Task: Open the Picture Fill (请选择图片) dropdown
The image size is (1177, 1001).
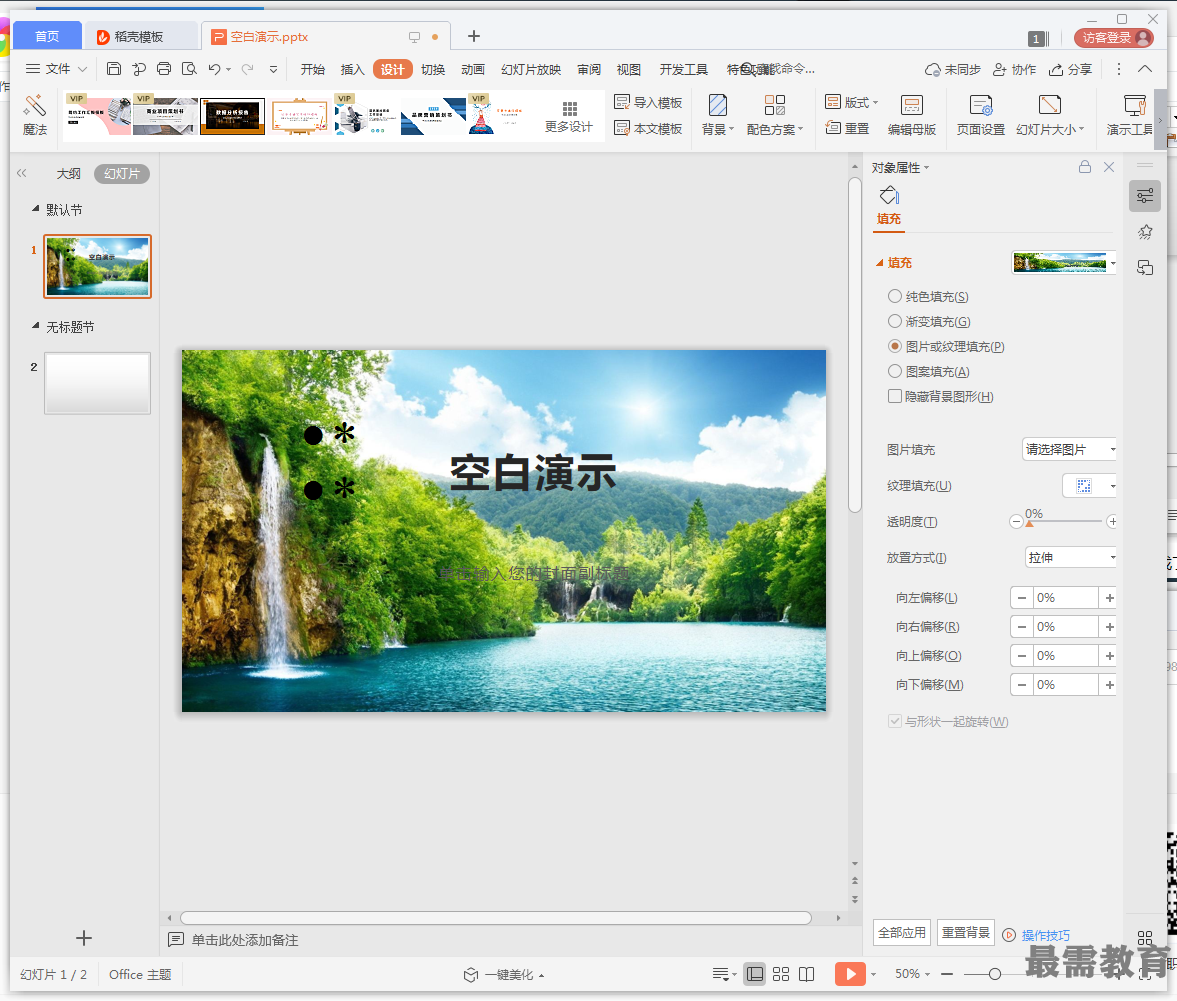Action: click(x=1069, y=449)
